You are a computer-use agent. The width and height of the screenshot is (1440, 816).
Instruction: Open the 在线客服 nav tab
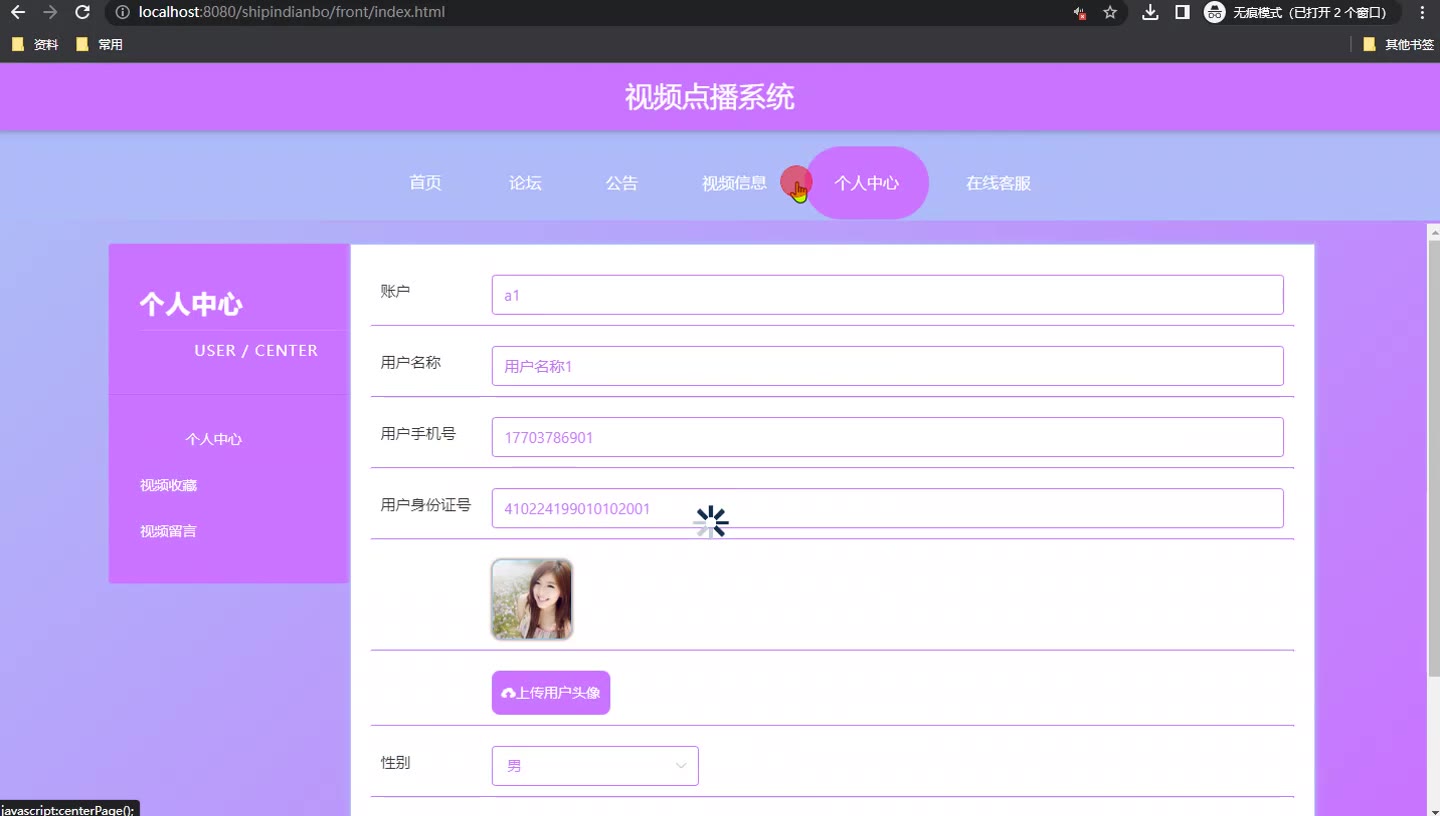click(x=998, y=183)
